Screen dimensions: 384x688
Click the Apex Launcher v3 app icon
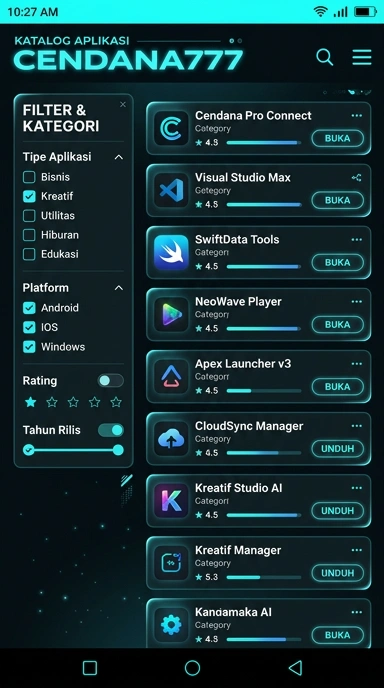(x=171, y=376)
